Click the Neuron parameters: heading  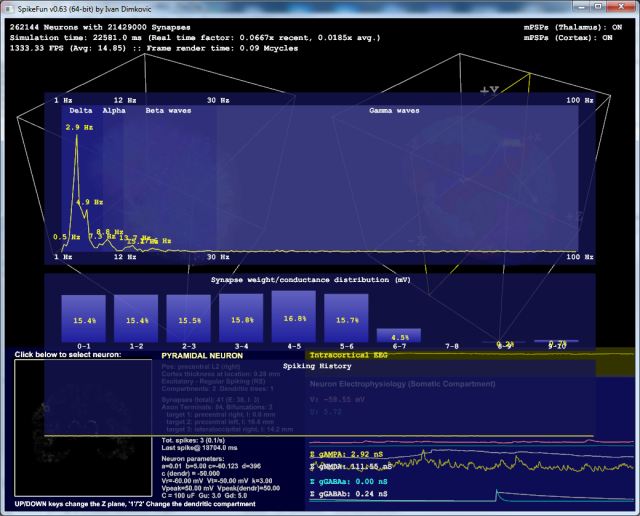pos(192,459)
